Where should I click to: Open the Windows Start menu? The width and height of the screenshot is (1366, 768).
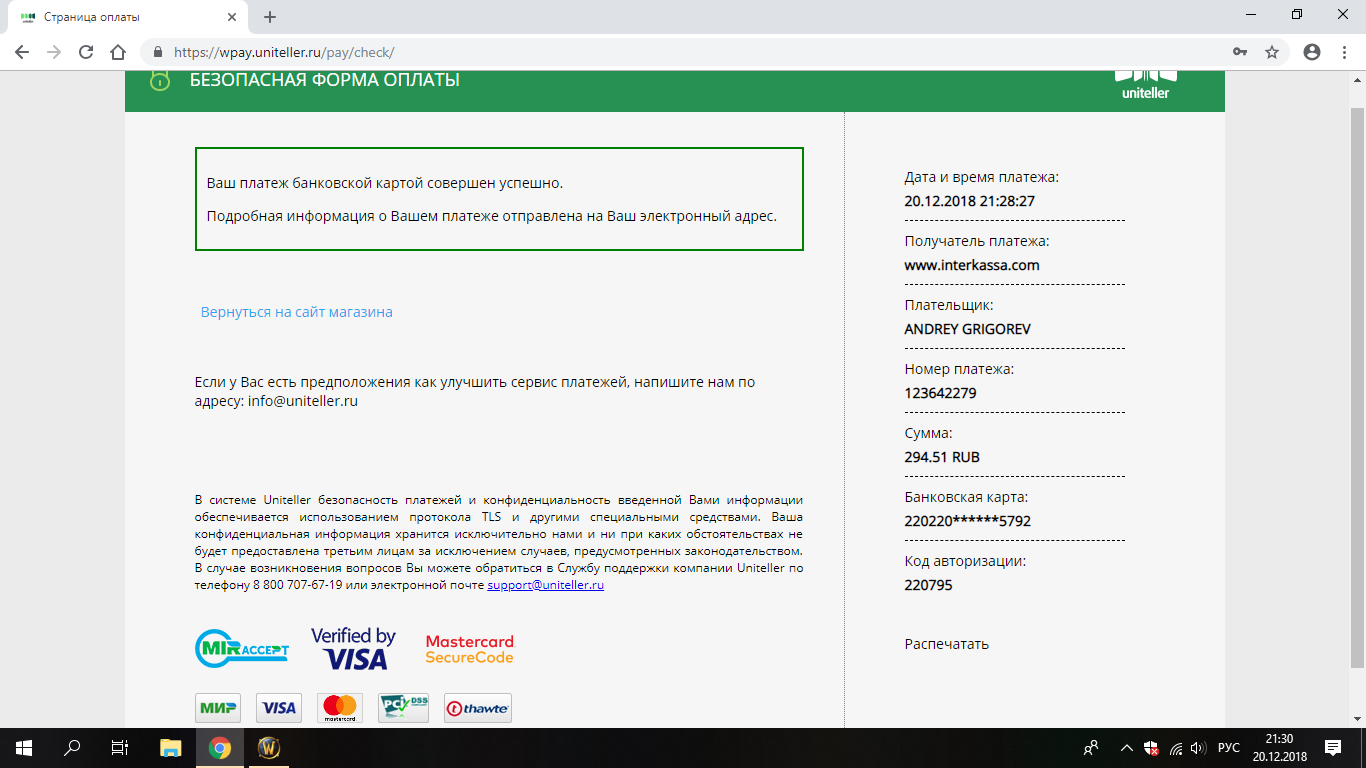pyautogui.click(x=24, y=748)
